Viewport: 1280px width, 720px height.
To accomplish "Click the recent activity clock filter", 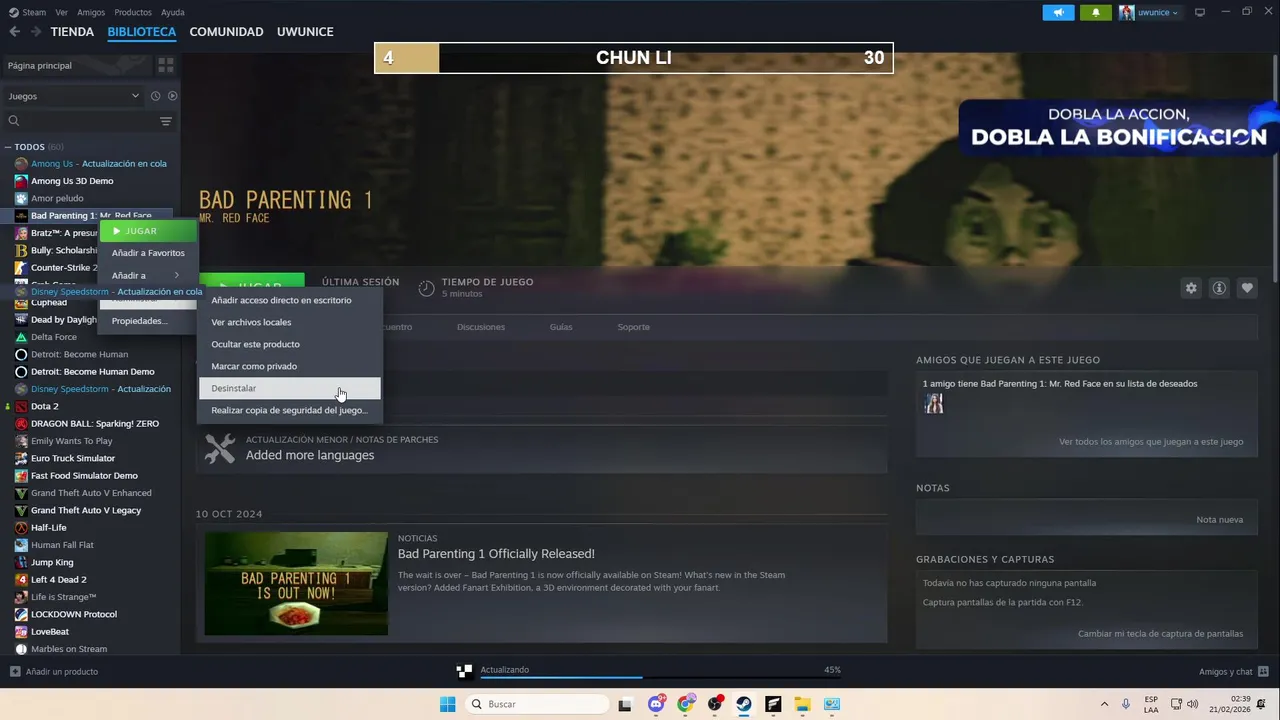I will tap(155, 96).
